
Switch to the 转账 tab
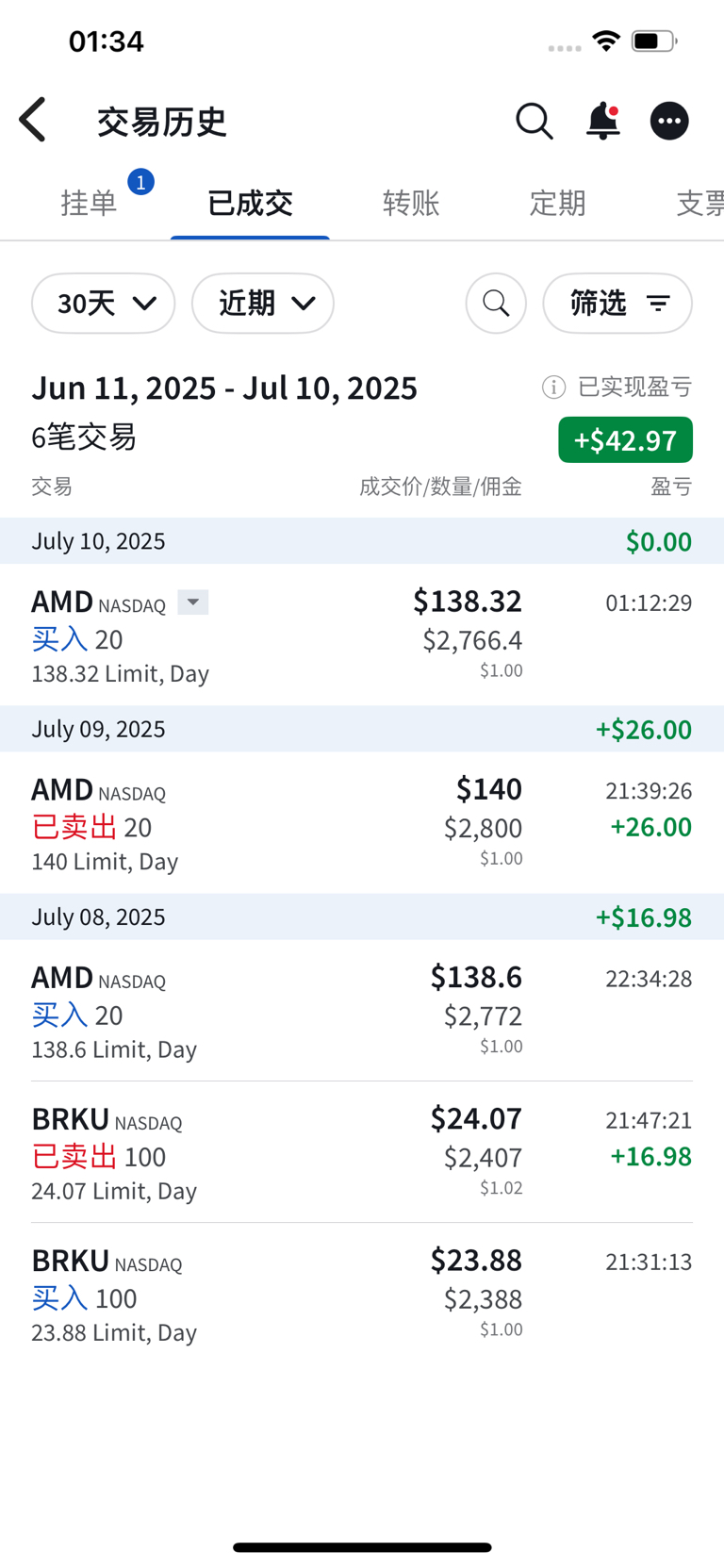[x=411, y=203]
